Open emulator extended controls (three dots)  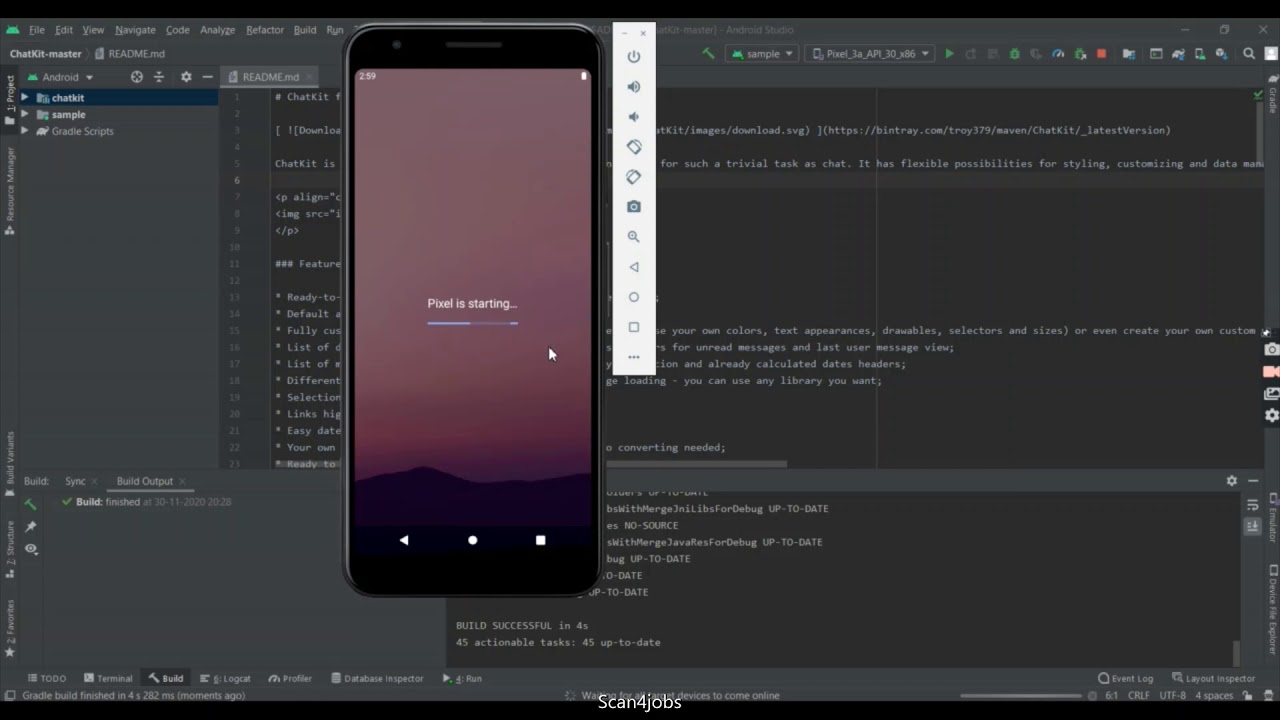633,357
